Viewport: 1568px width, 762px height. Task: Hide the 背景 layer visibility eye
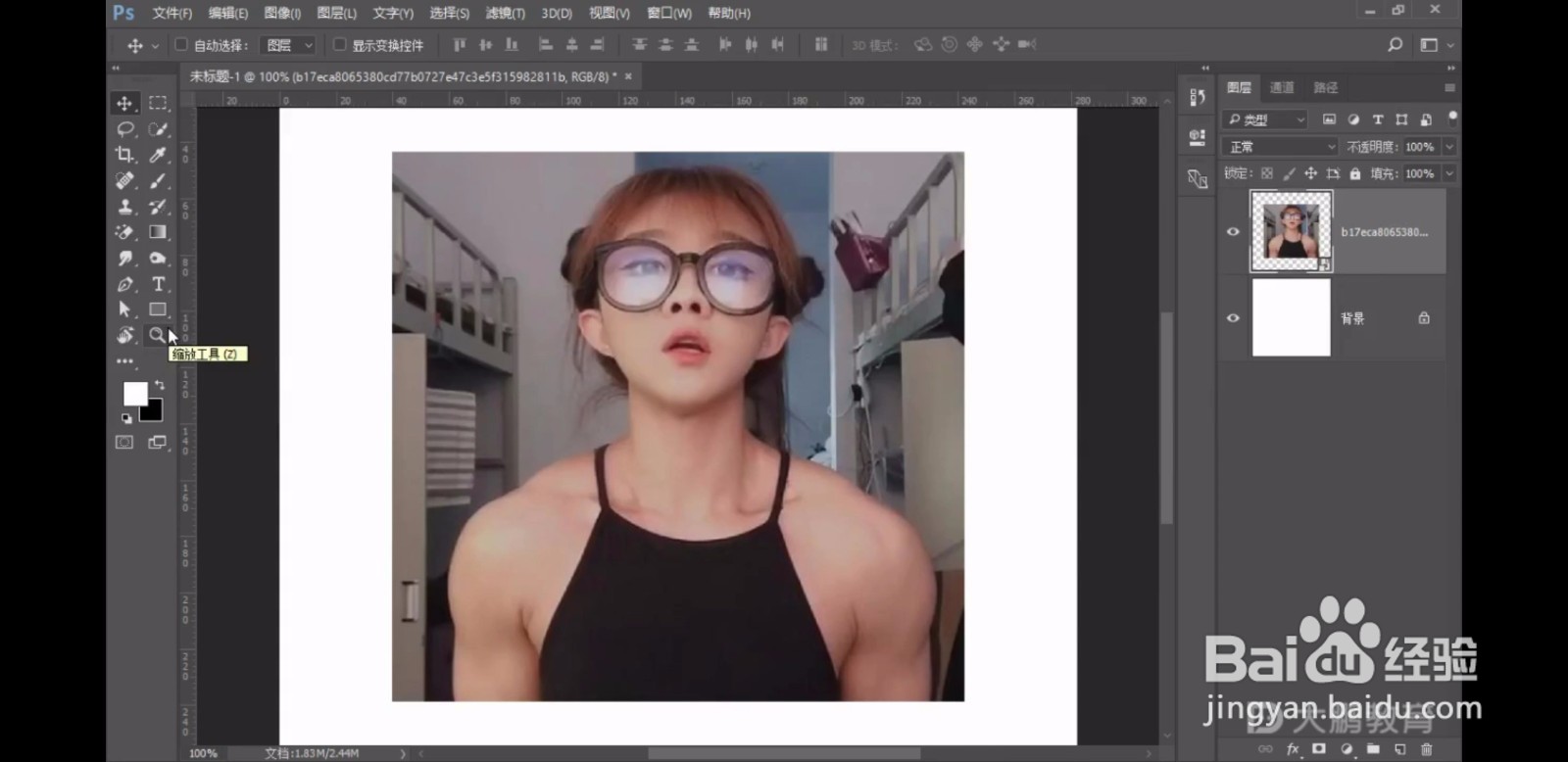tap(1233, 318)
